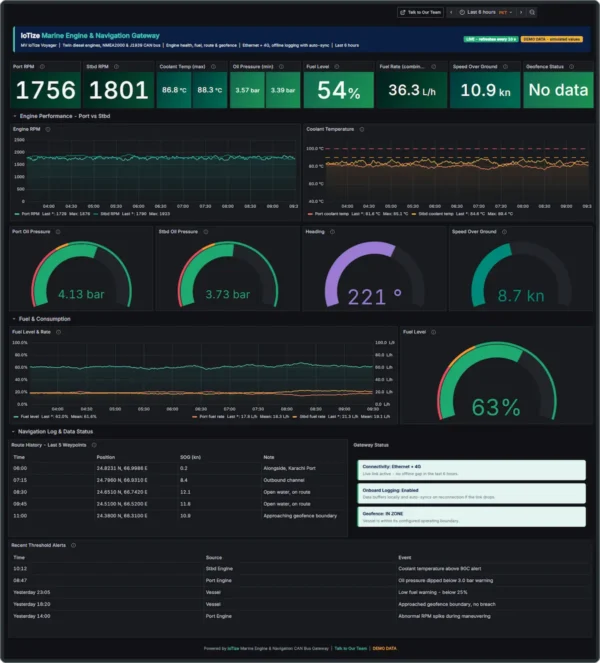
Task: Click the LIVE refresh status badge
Action: click(x=491, y=39)
